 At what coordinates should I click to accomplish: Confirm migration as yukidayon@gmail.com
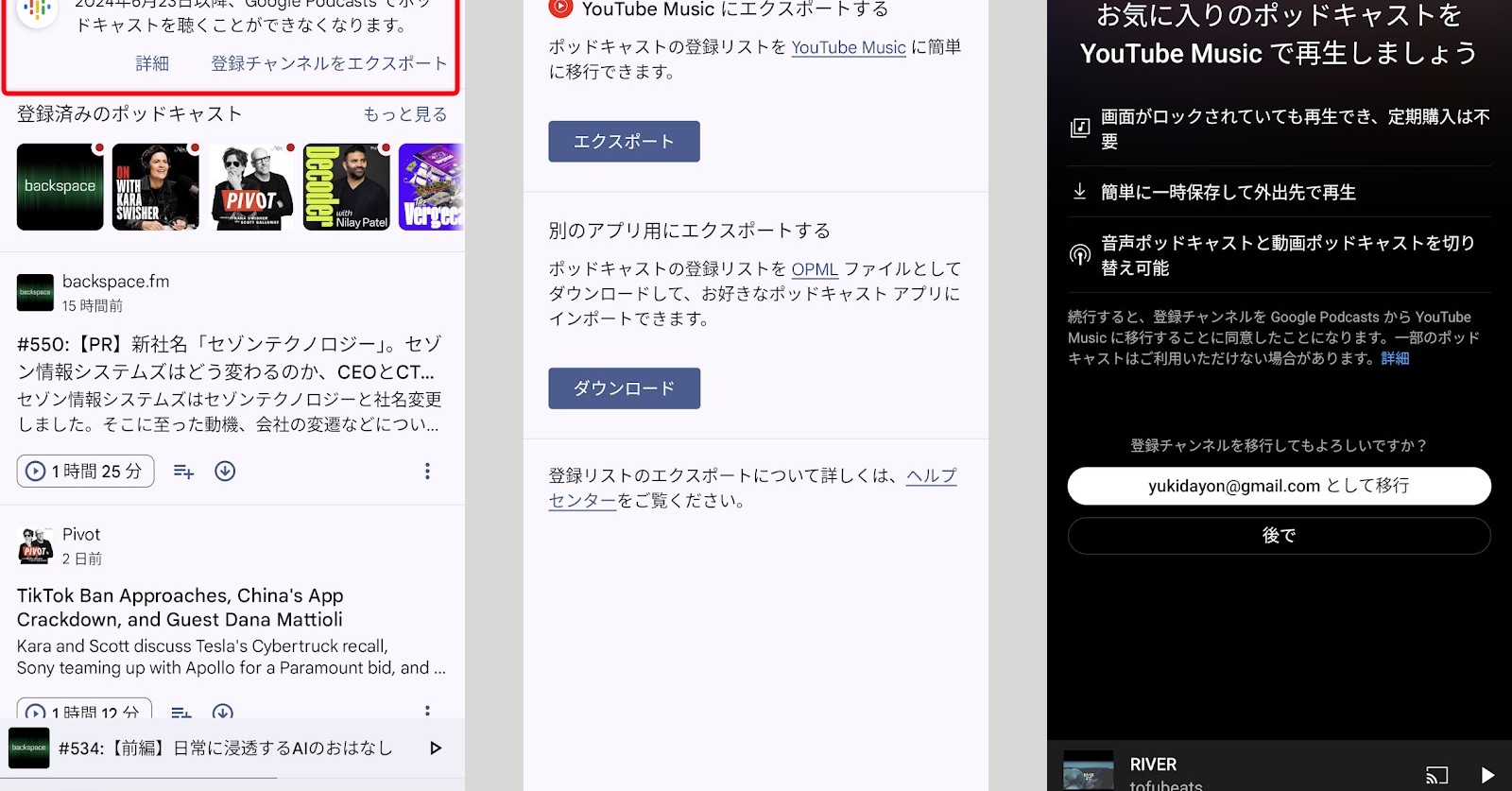pos(1279,486)
